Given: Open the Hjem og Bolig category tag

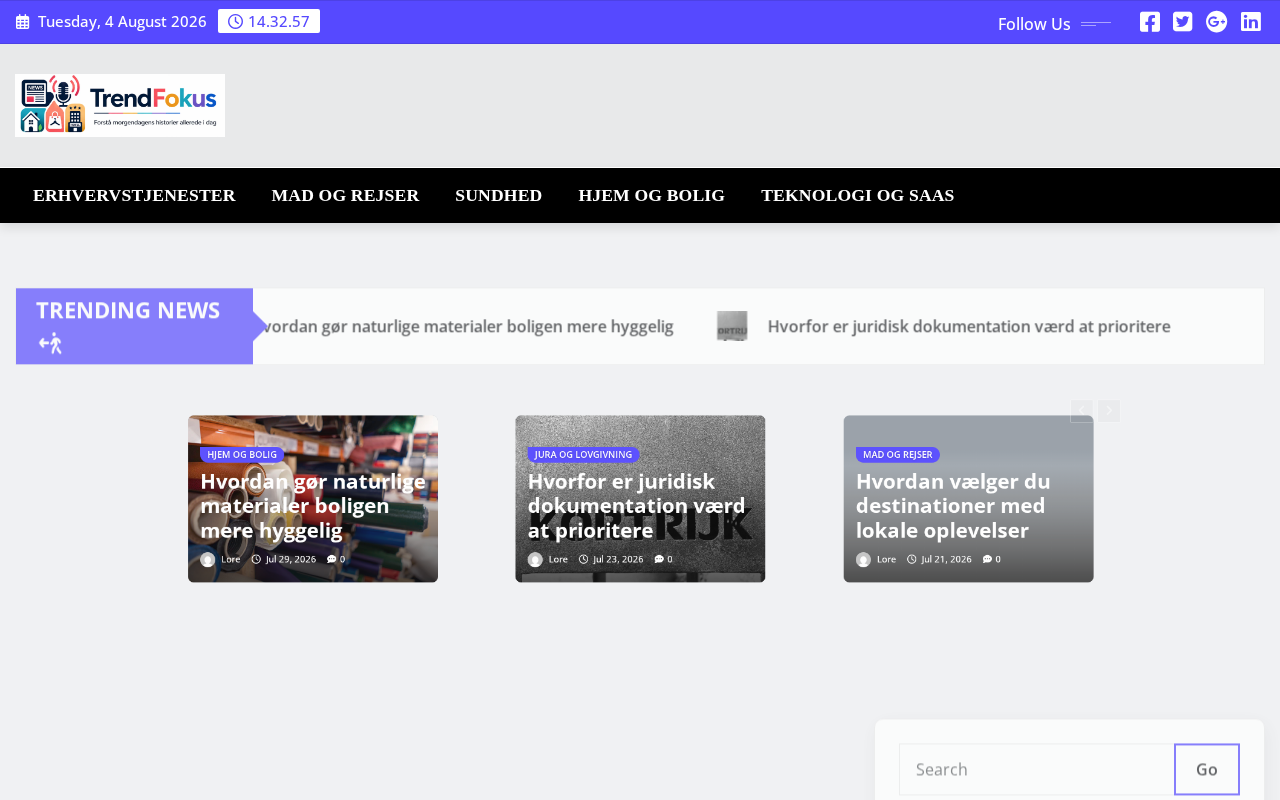Looking at the screenshot, I should pos(242,455).
